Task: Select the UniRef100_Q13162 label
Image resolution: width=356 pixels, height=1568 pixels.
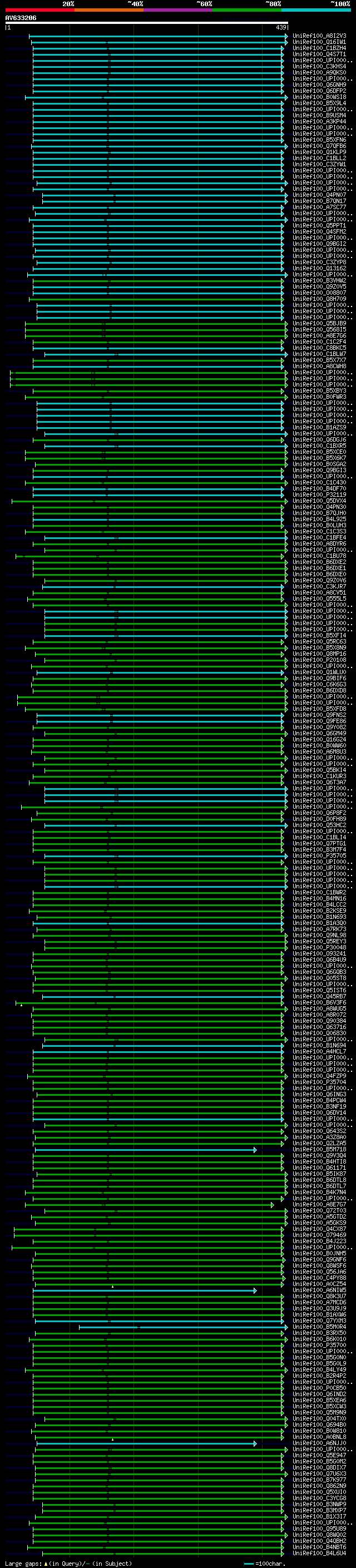Action: [x=319, y=268]
